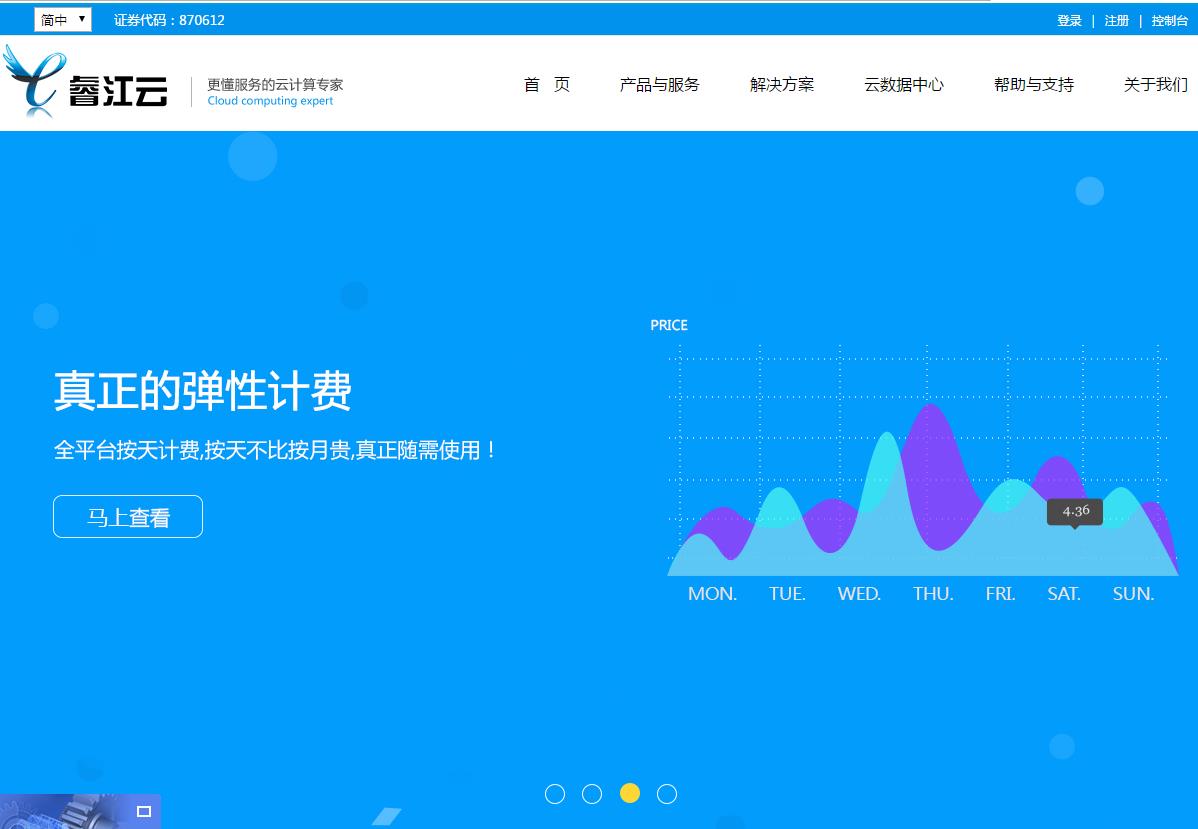1198x829 pixels.
Task: Click the PRICE chart label
Action: click(669, 325)
